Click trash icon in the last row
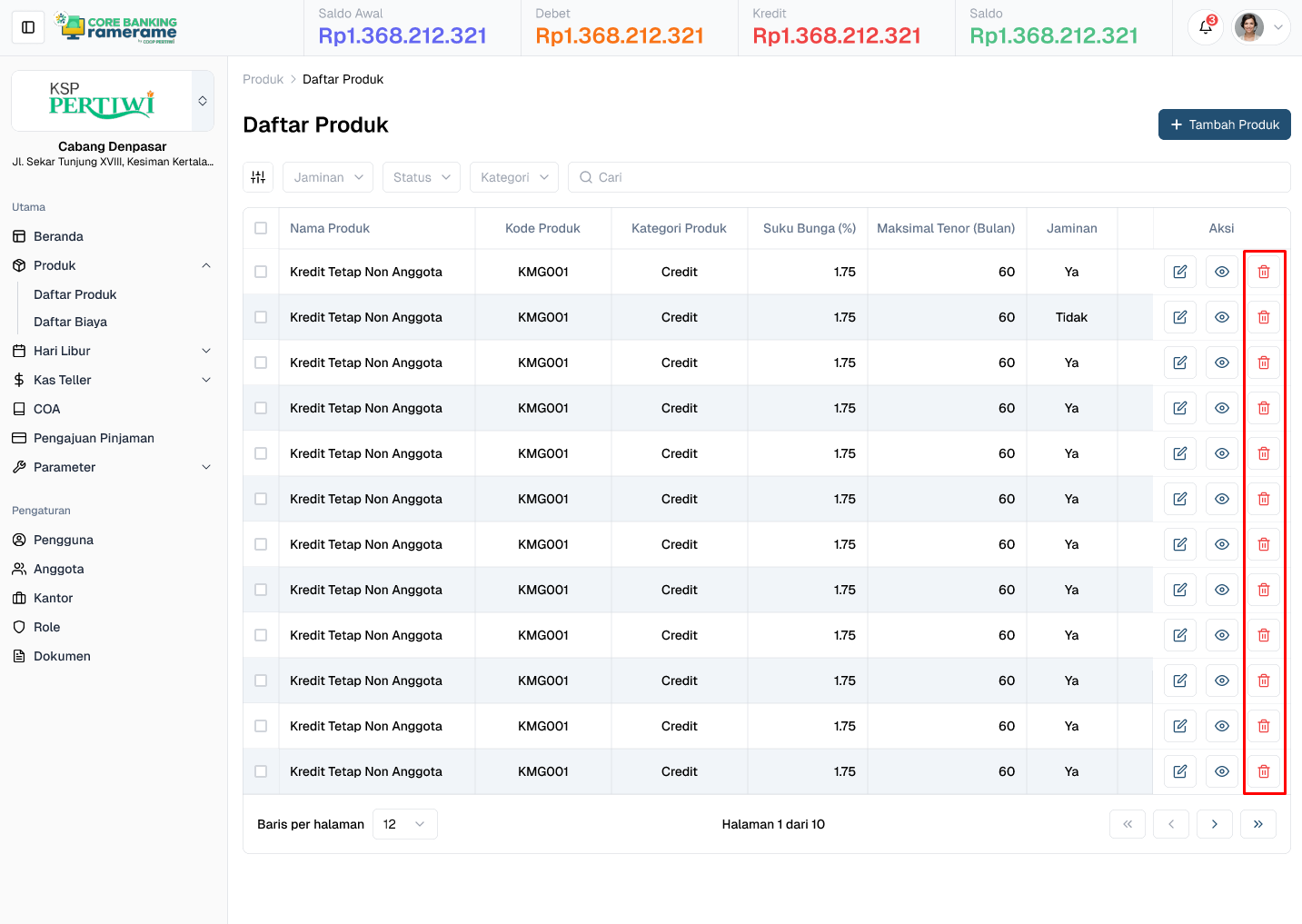 pos(1263,771)
